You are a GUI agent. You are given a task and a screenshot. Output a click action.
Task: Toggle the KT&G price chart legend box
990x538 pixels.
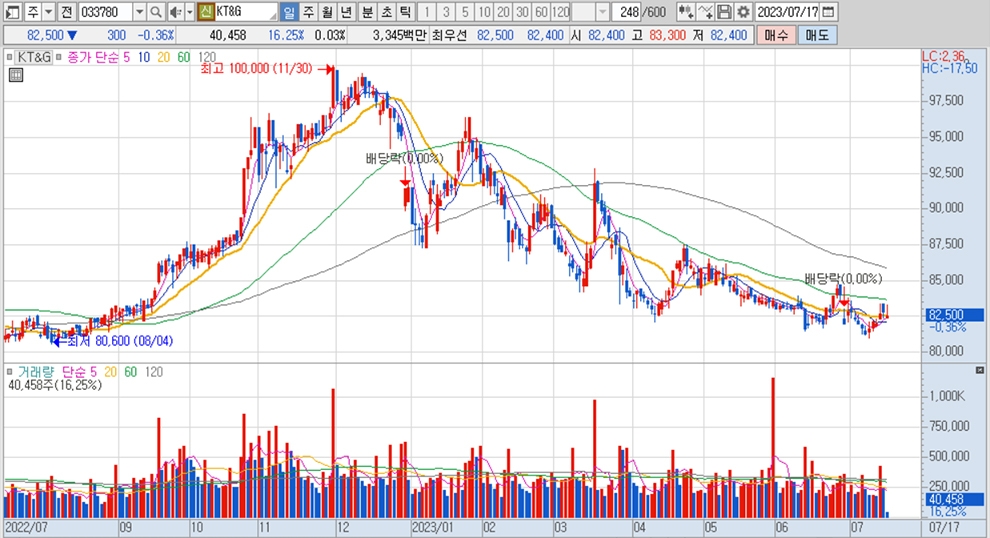(x=10, y=57)
